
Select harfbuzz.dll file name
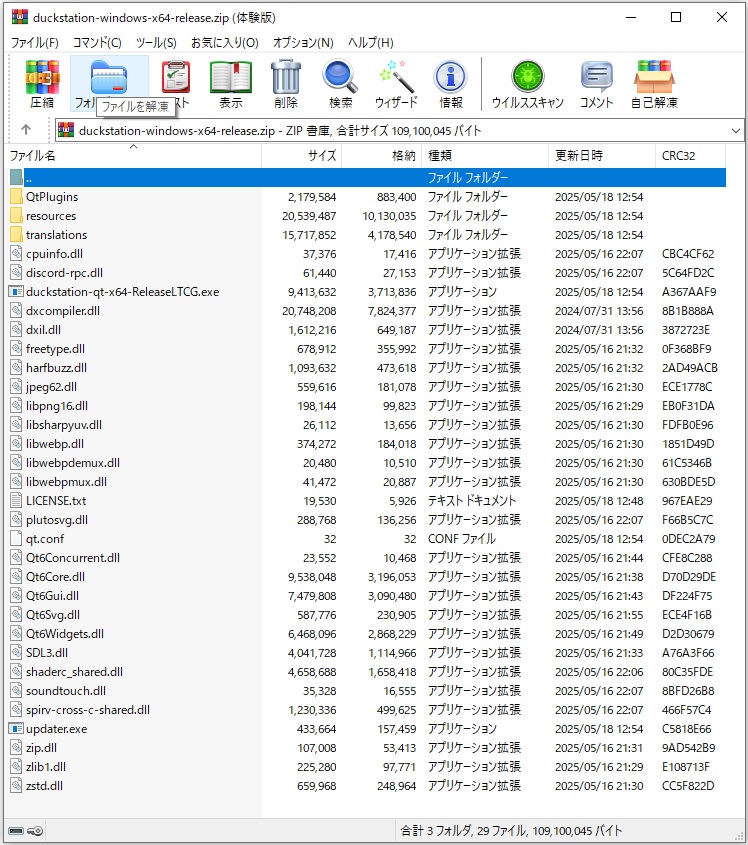tap(56, 368)
